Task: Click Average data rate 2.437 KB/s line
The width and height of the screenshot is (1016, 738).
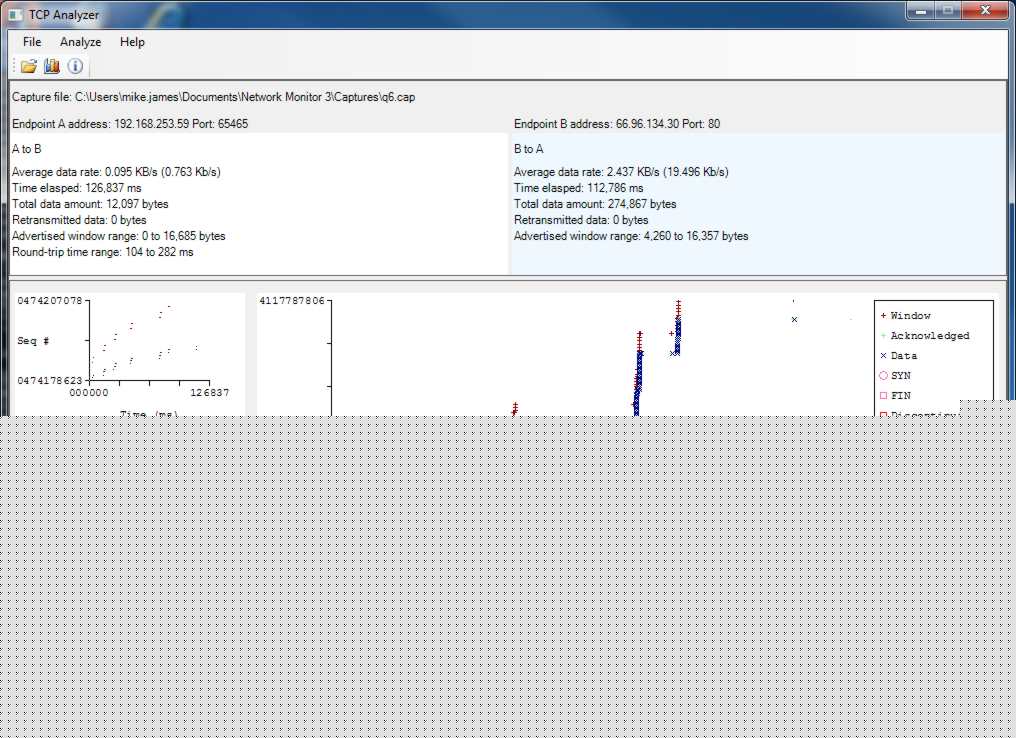Action: coord(621,172)
